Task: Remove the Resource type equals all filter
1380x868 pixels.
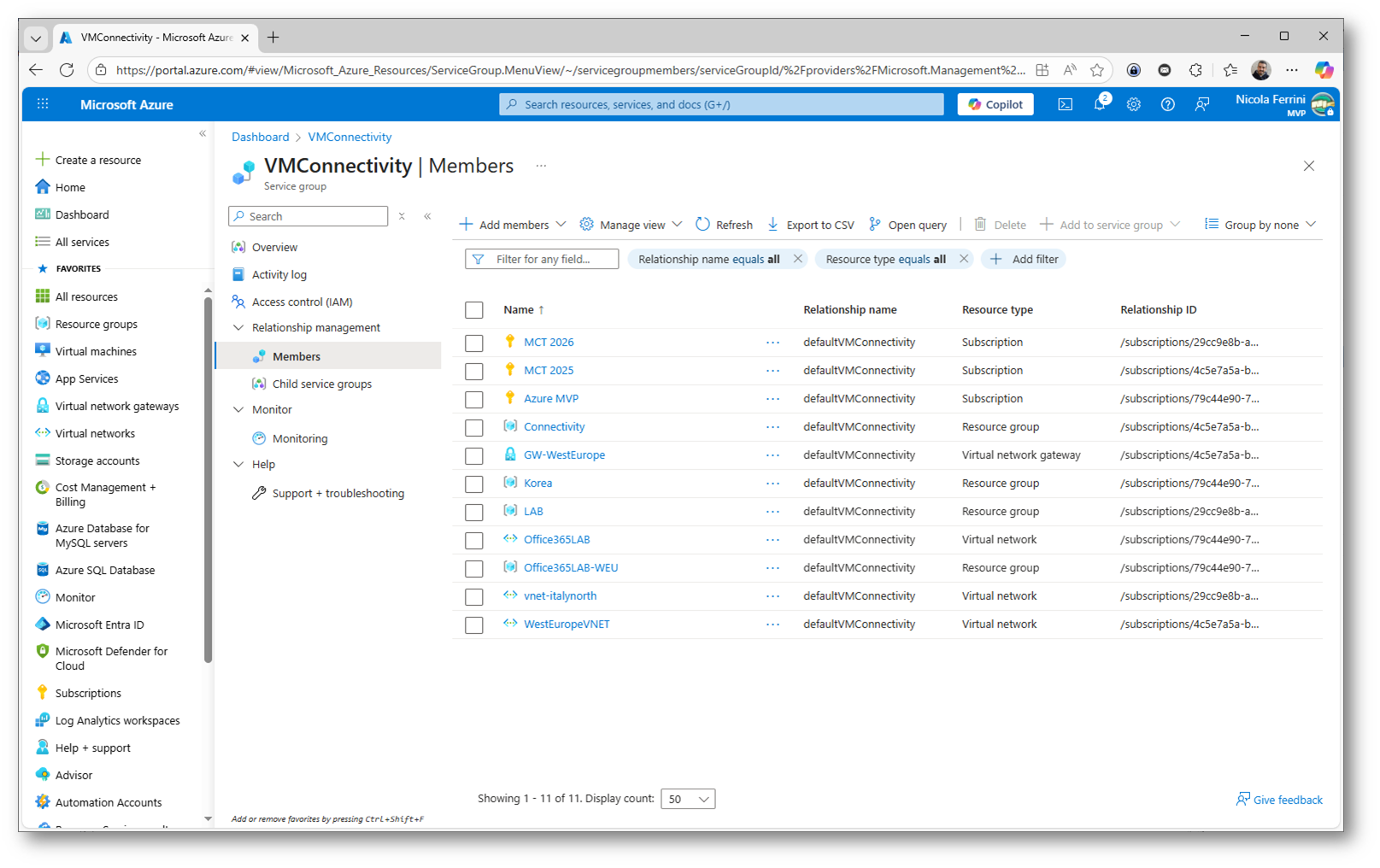Action: point(964,259)
